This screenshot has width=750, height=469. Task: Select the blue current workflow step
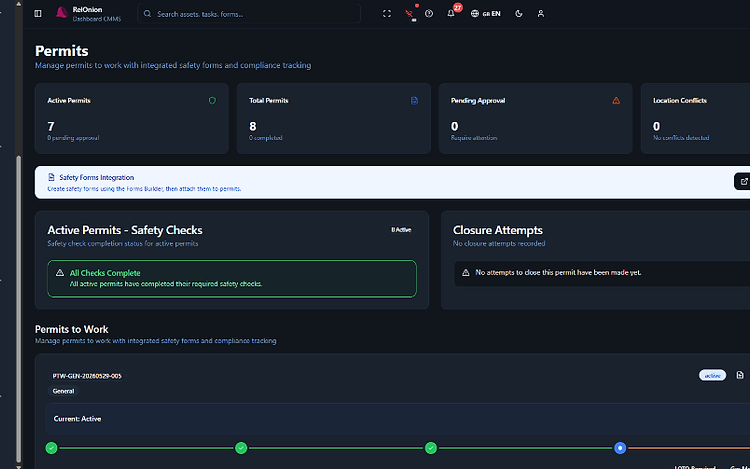[620, 448]
